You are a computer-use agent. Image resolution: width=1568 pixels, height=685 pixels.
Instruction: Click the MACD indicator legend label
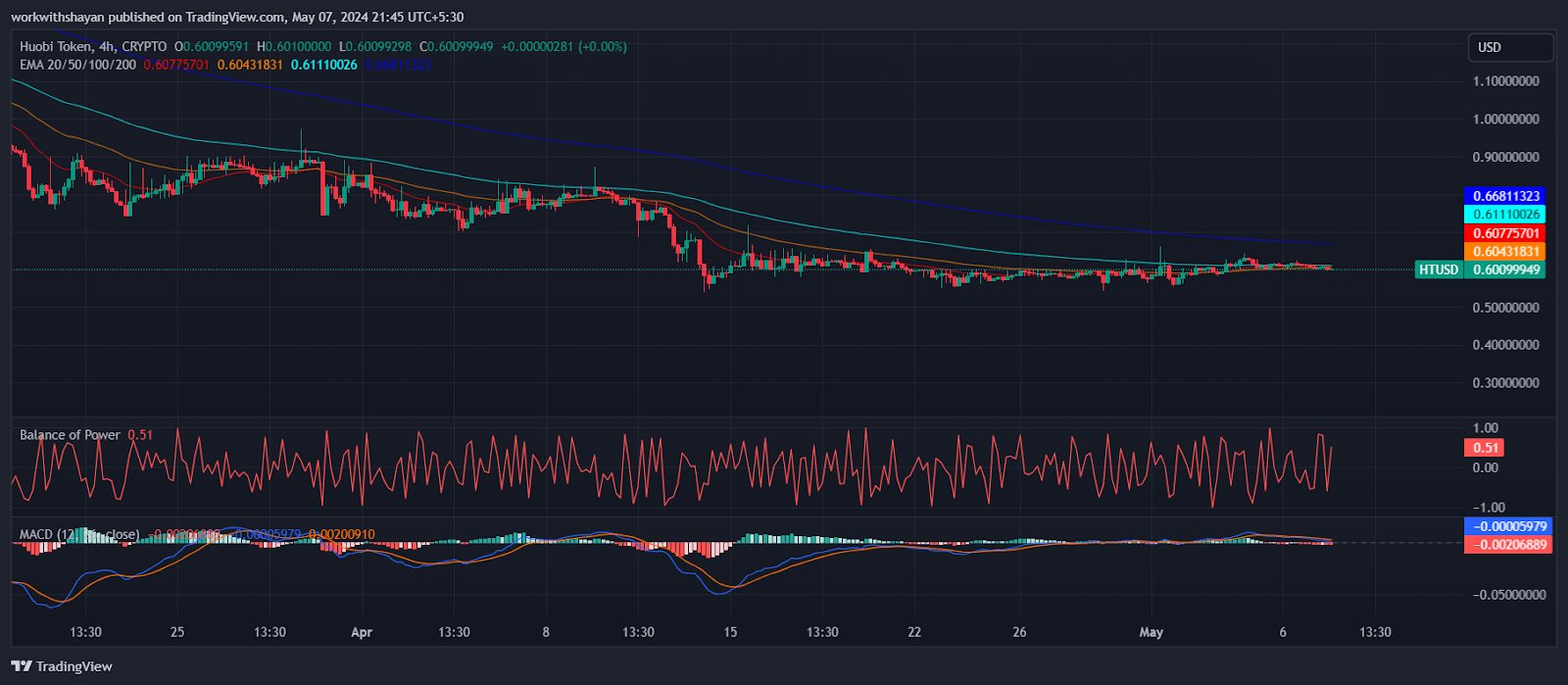coord(78,534)
